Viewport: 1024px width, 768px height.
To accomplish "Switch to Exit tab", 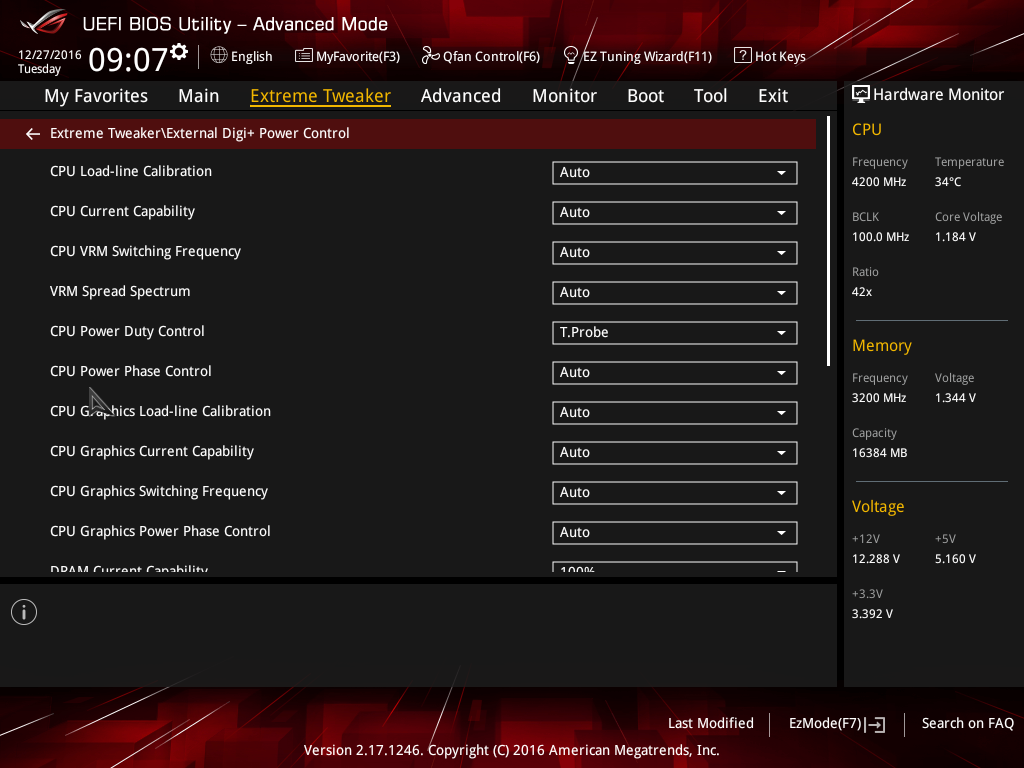I will click(773, 96).
